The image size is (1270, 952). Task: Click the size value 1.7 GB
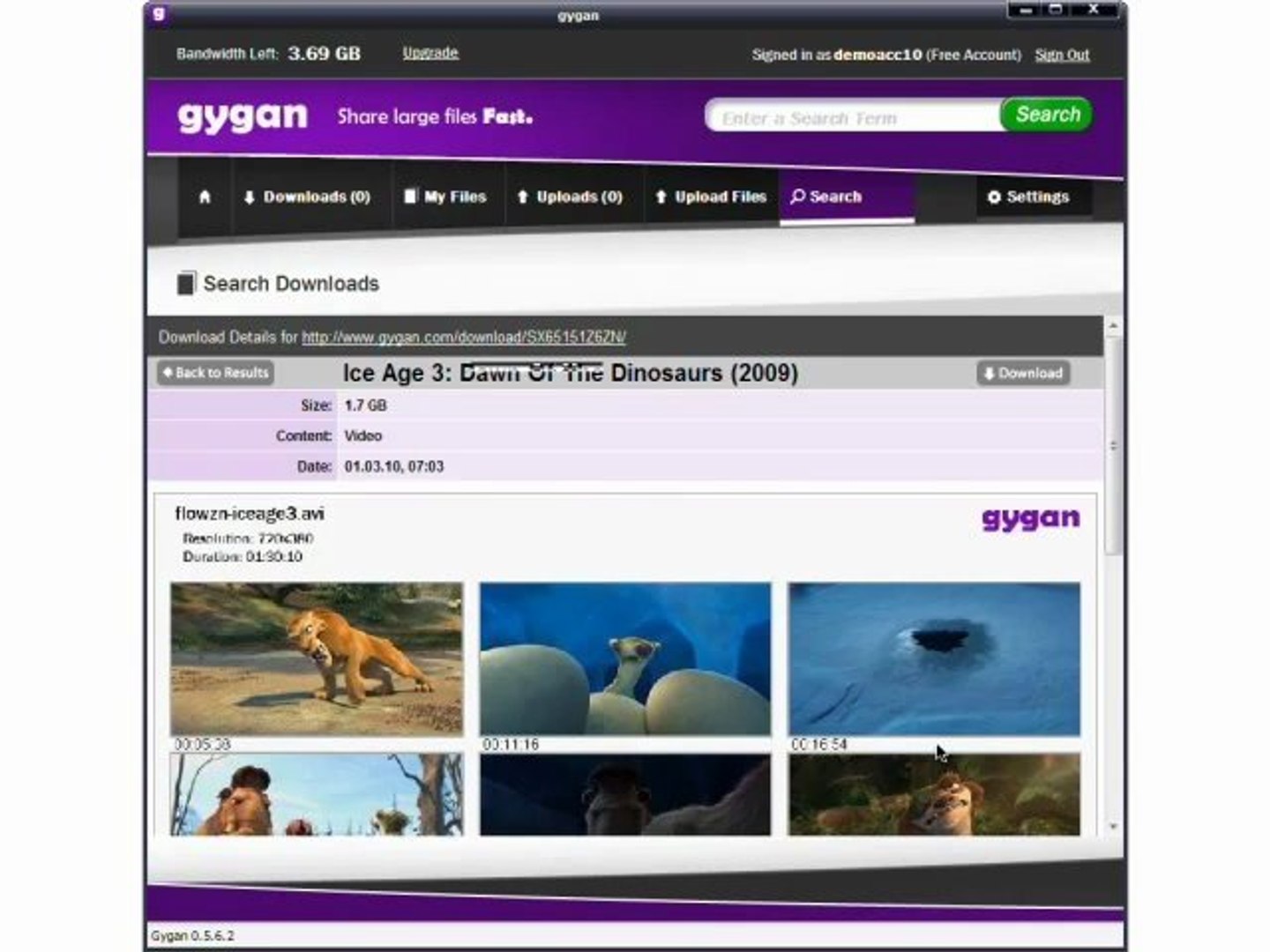365,405
